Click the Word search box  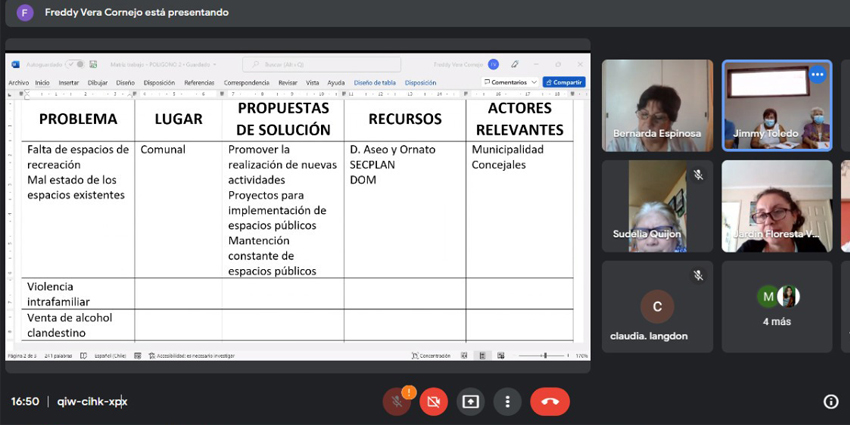pos(320,64)
